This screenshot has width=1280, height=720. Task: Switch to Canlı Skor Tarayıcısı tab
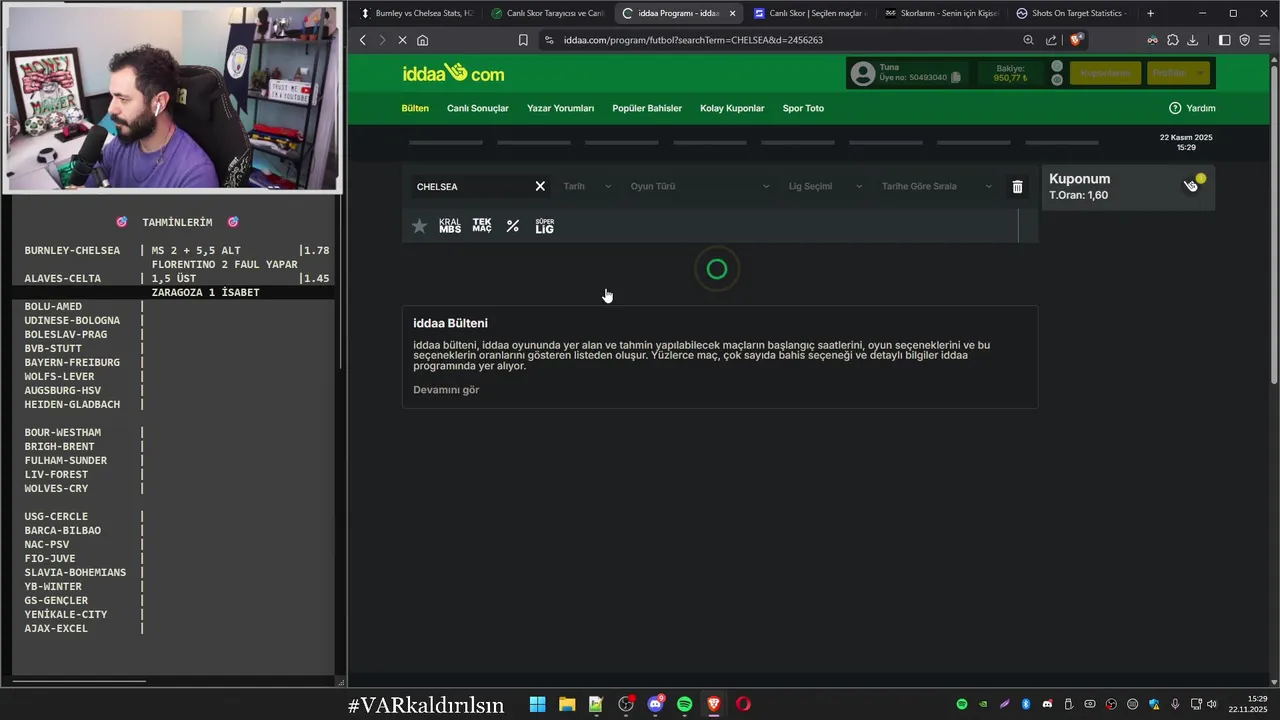pos(547,13)
